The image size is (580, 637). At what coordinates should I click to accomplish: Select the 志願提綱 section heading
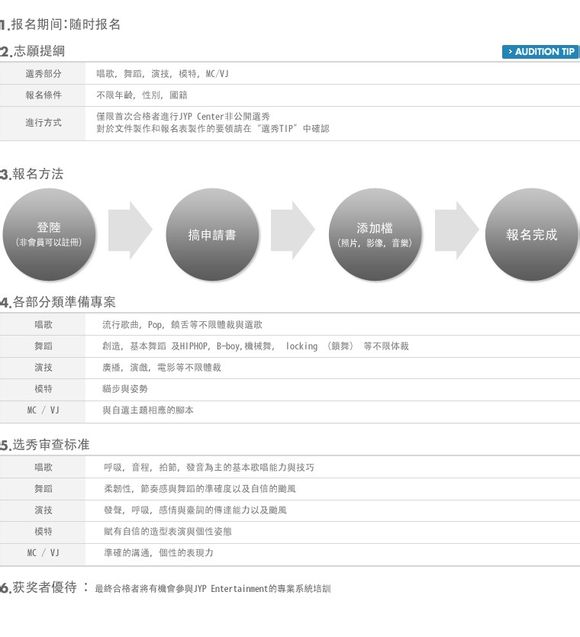pyautogui.click(x=32, y=51)
